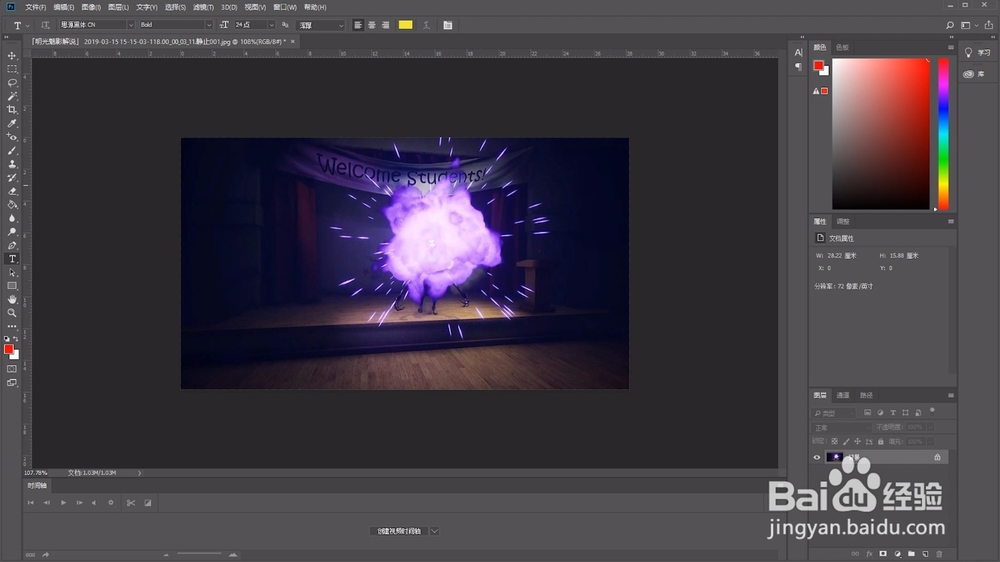Open create video timeline dropdown arrow
The height and width of the screenshot is (562, 1000).
434,531
